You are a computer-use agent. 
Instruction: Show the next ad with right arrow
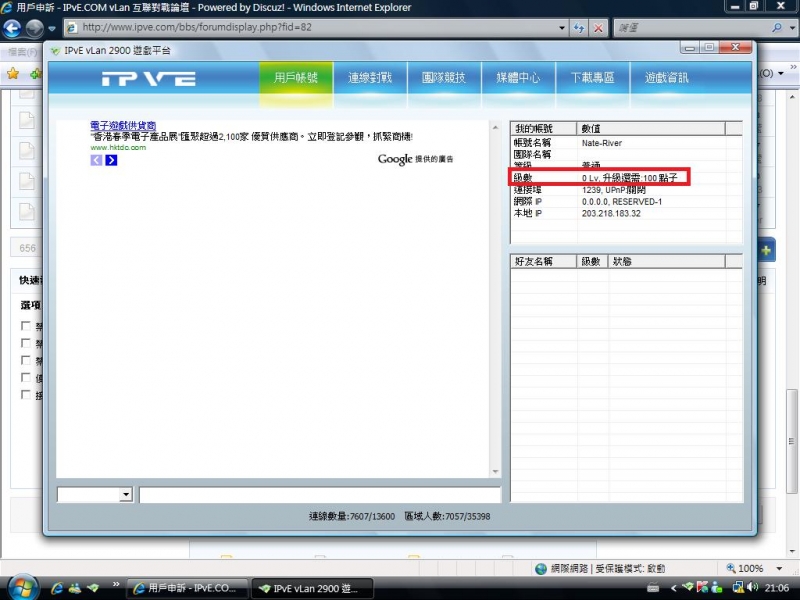[x=111, y=160]
